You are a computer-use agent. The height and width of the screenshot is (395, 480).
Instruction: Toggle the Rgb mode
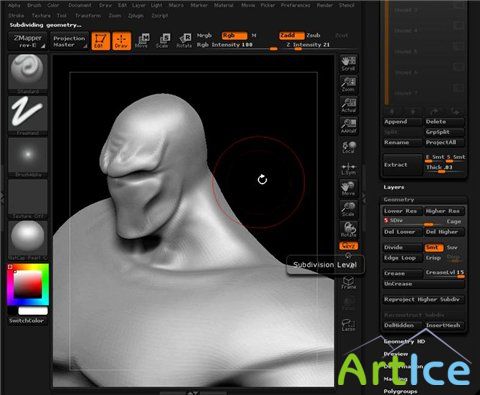234,36
